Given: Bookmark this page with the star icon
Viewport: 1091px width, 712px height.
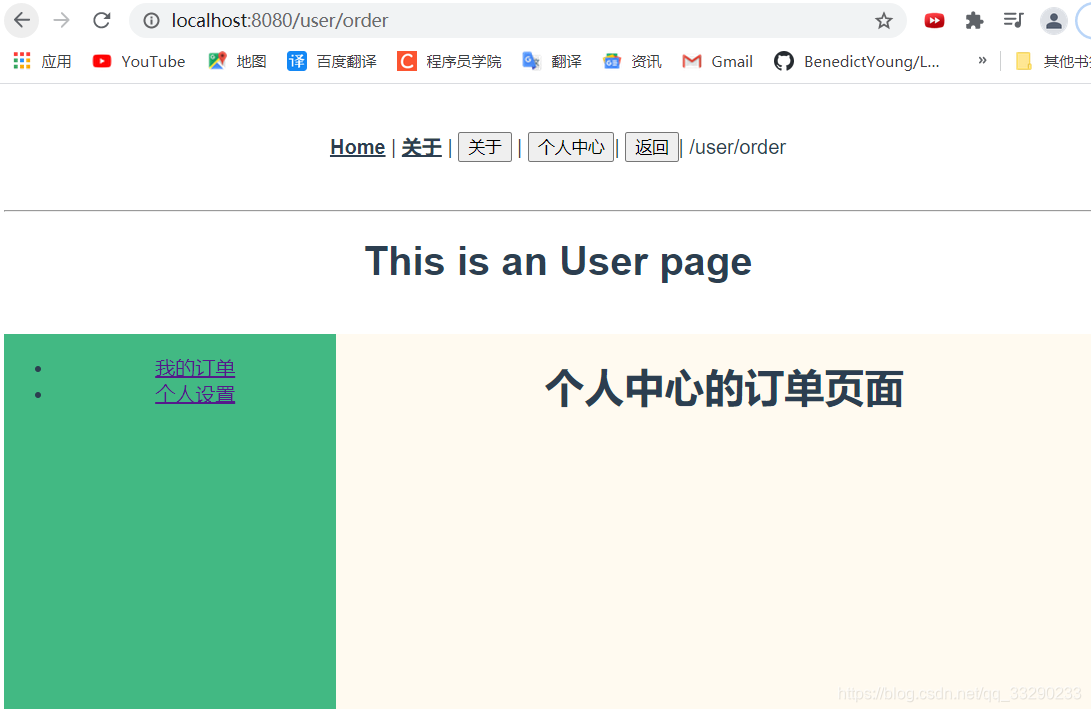Looking at the screenshot, I should tap(884, 21).
